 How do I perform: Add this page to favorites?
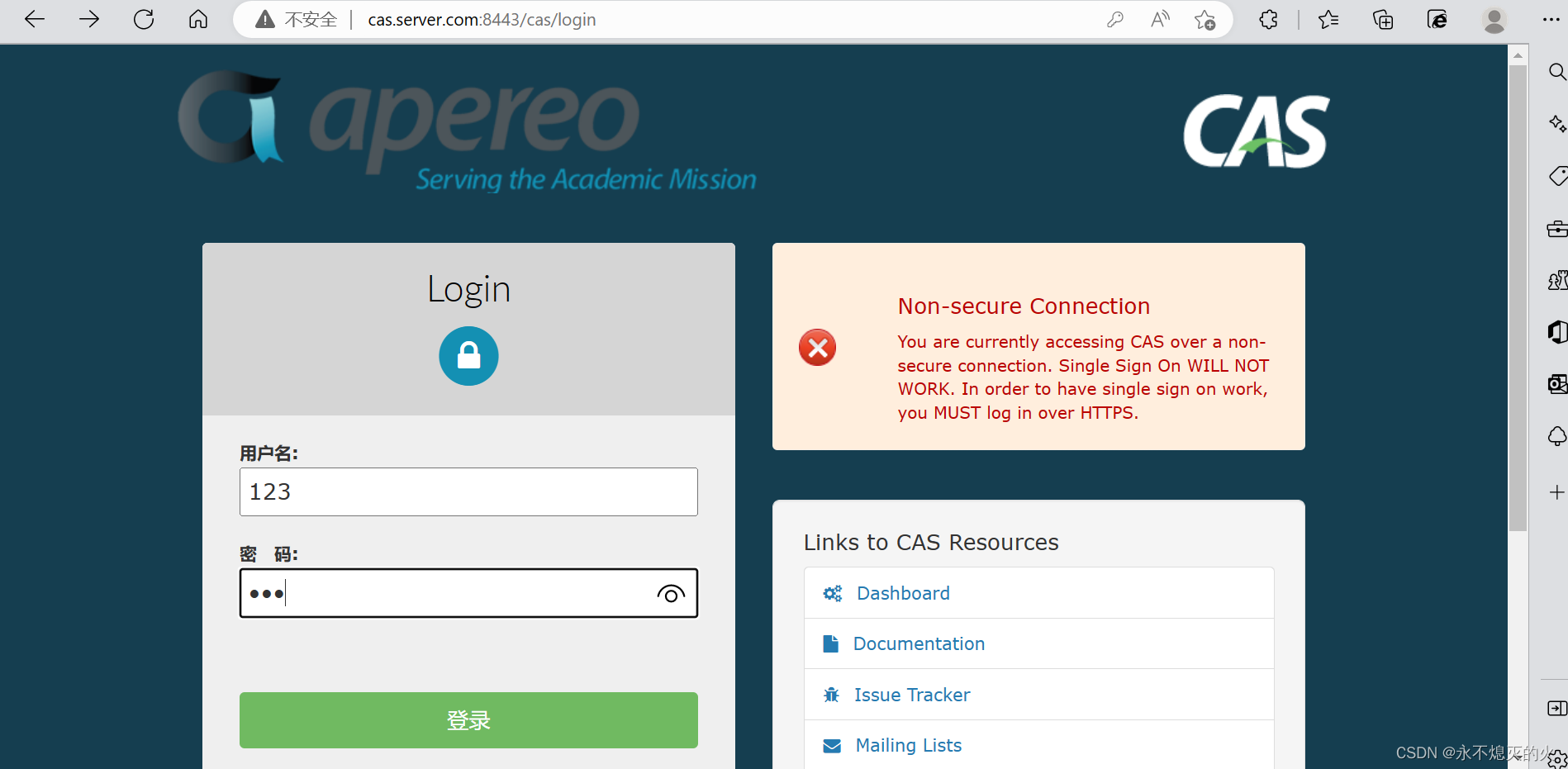[x=1205, y=19]
